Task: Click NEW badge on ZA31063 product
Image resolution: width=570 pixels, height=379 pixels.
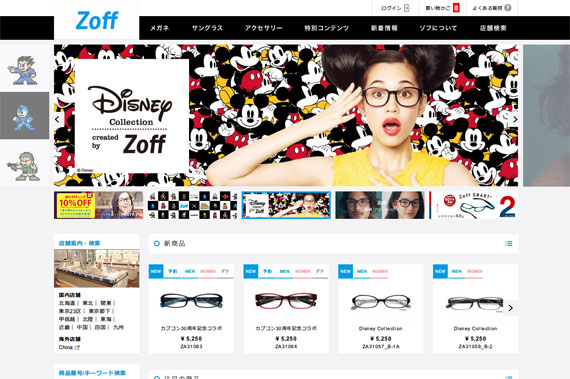Action: coord(156,271)
